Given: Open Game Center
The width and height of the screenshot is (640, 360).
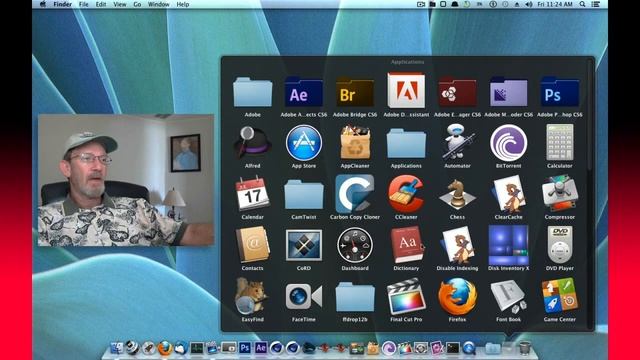Looking at the screenshot, I should pyautogui.click(x=560, y=296).
